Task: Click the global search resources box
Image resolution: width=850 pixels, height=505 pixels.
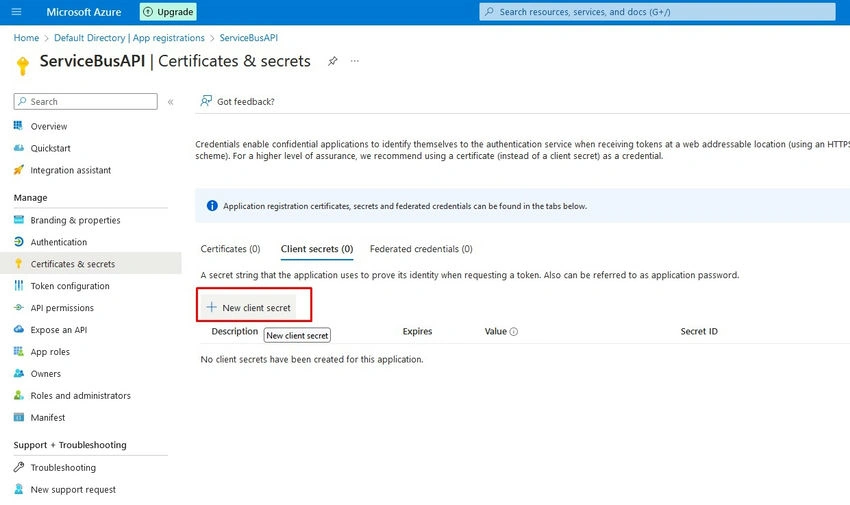Action: [657, 12]
